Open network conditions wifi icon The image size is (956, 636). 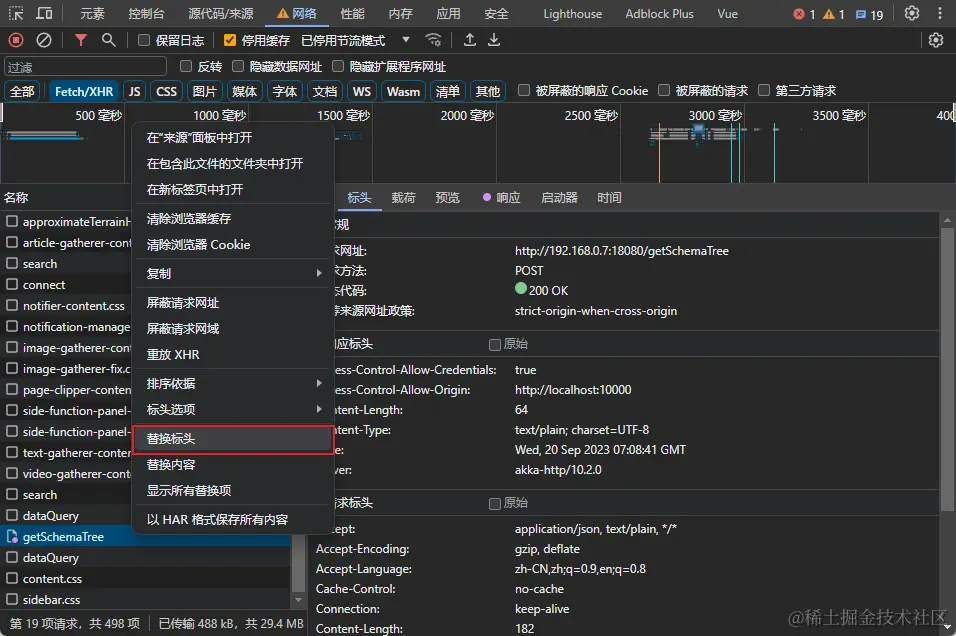433,40
